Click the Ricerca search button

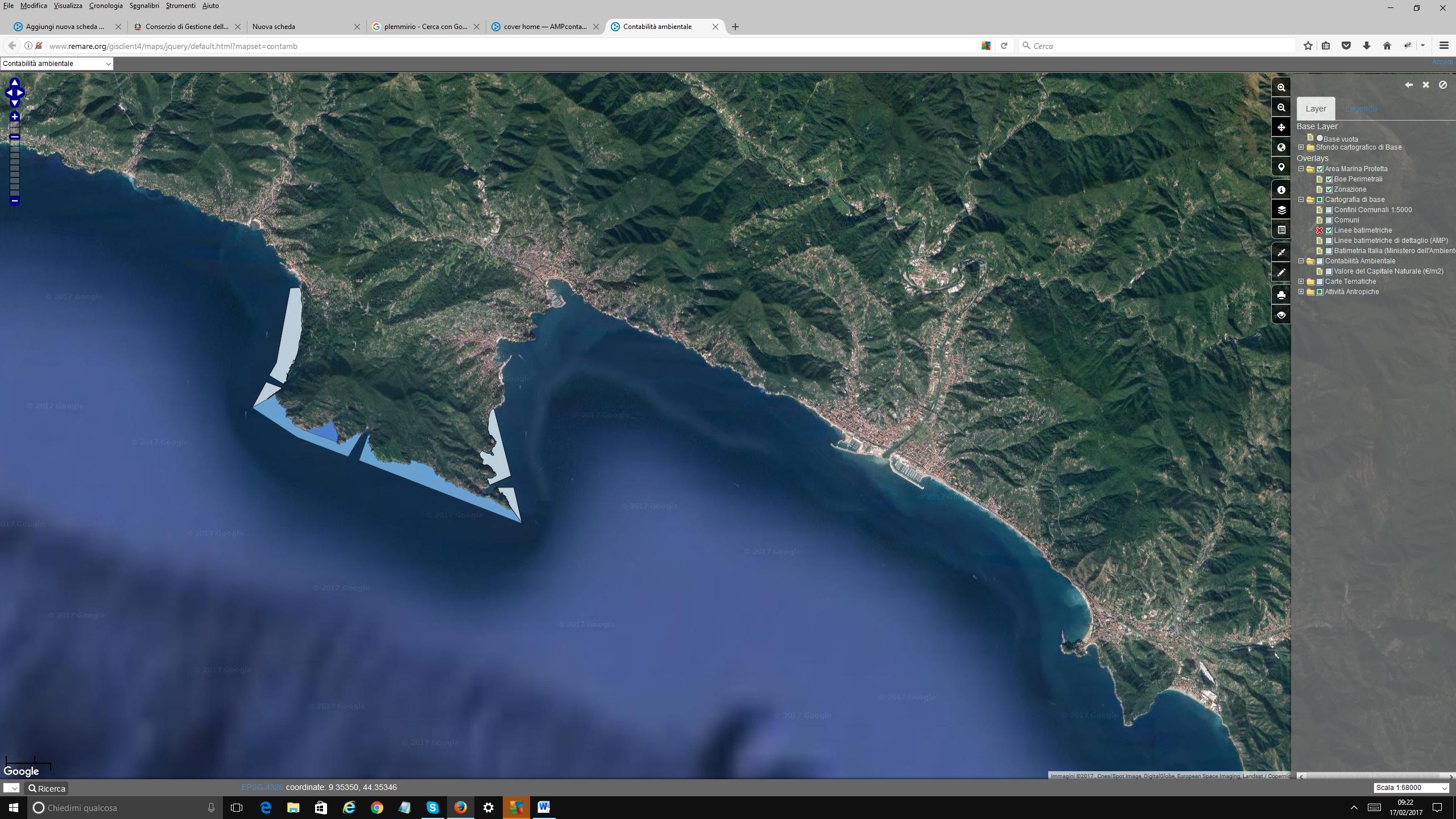click(x=47, y=788)
